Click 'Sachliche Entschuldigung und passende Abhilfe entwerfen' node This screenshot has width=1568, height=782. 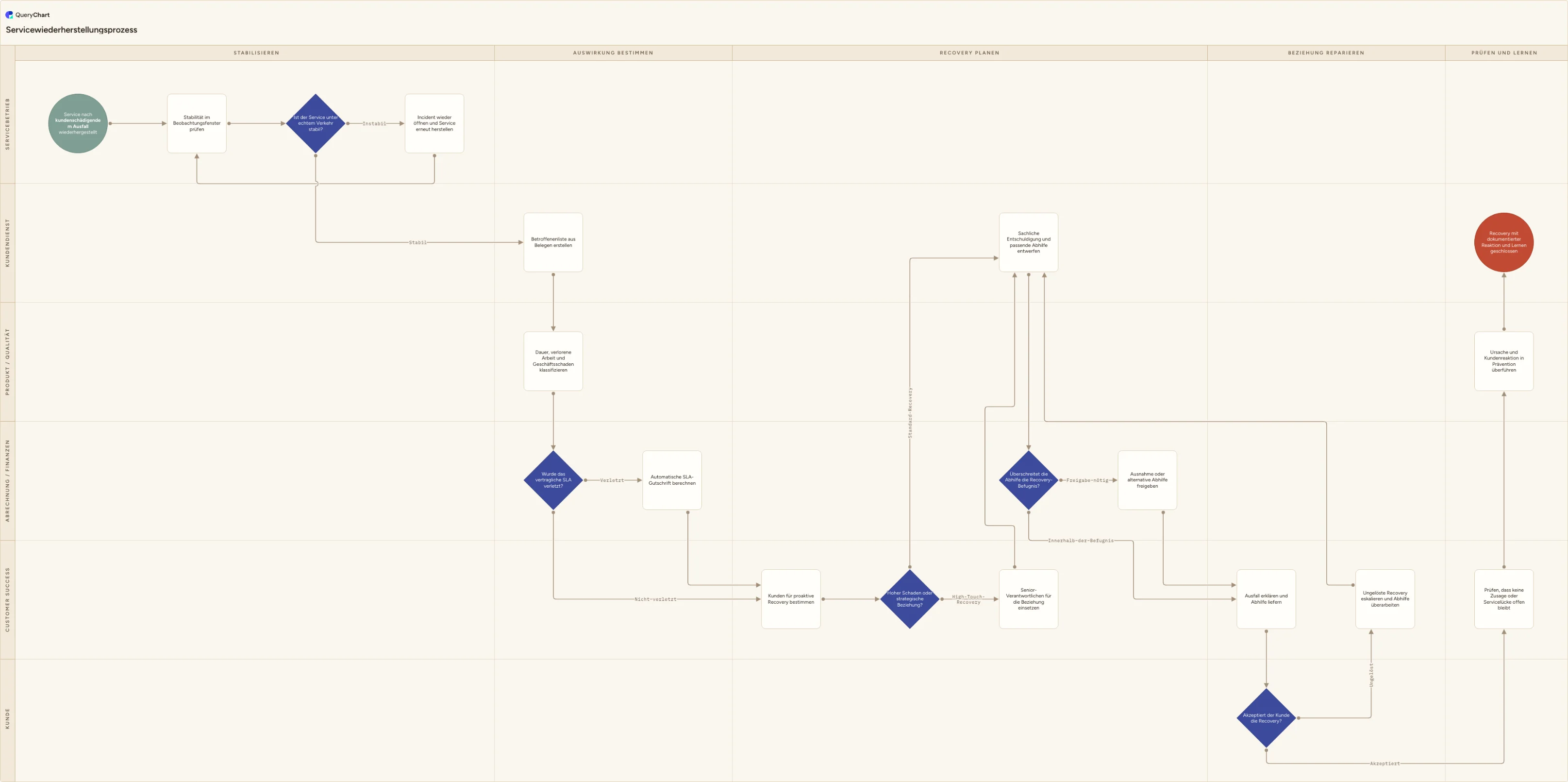tap(1029, 242)
